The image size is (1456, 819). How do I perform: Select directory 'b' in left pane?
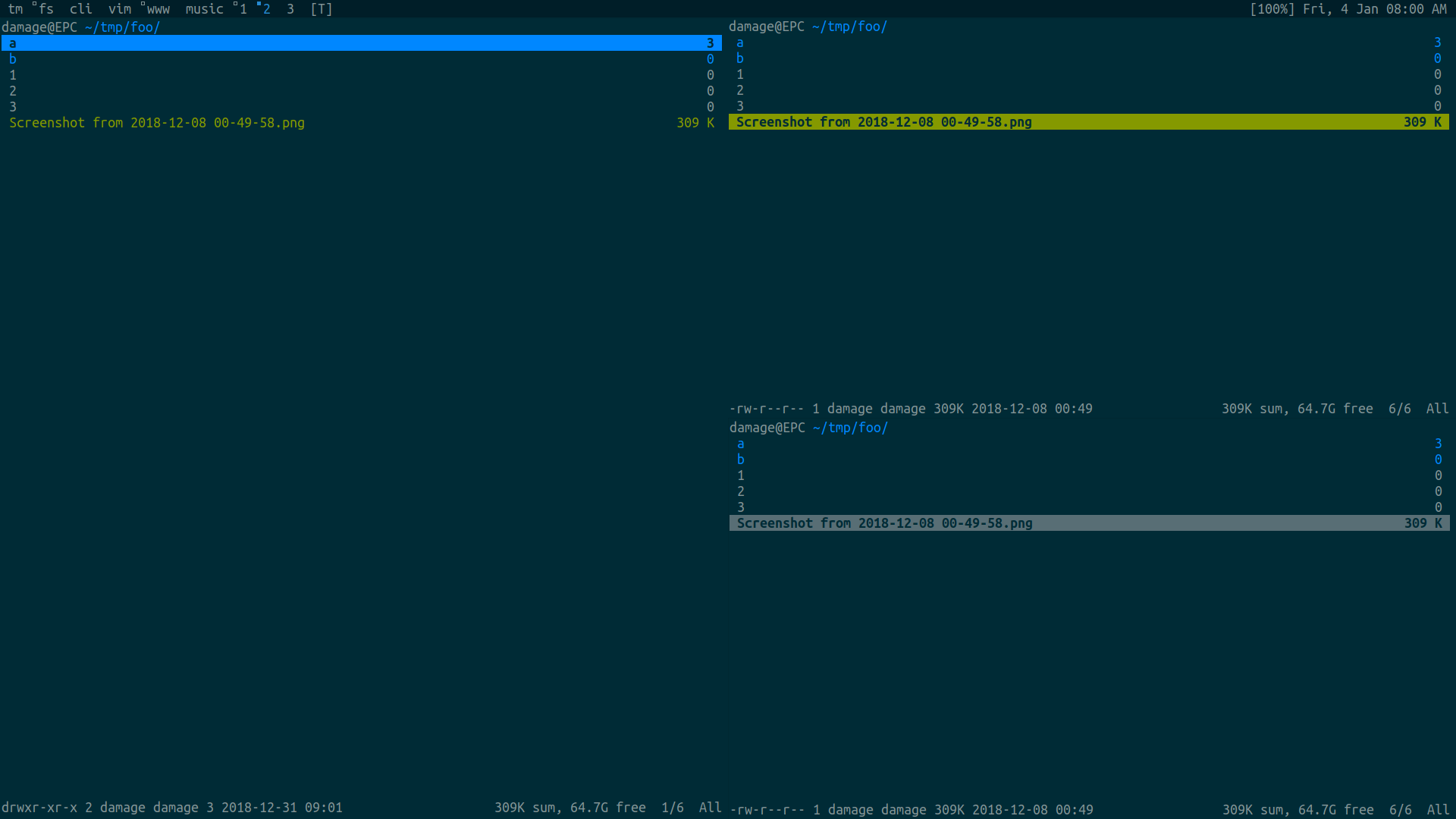coord(13,59)
